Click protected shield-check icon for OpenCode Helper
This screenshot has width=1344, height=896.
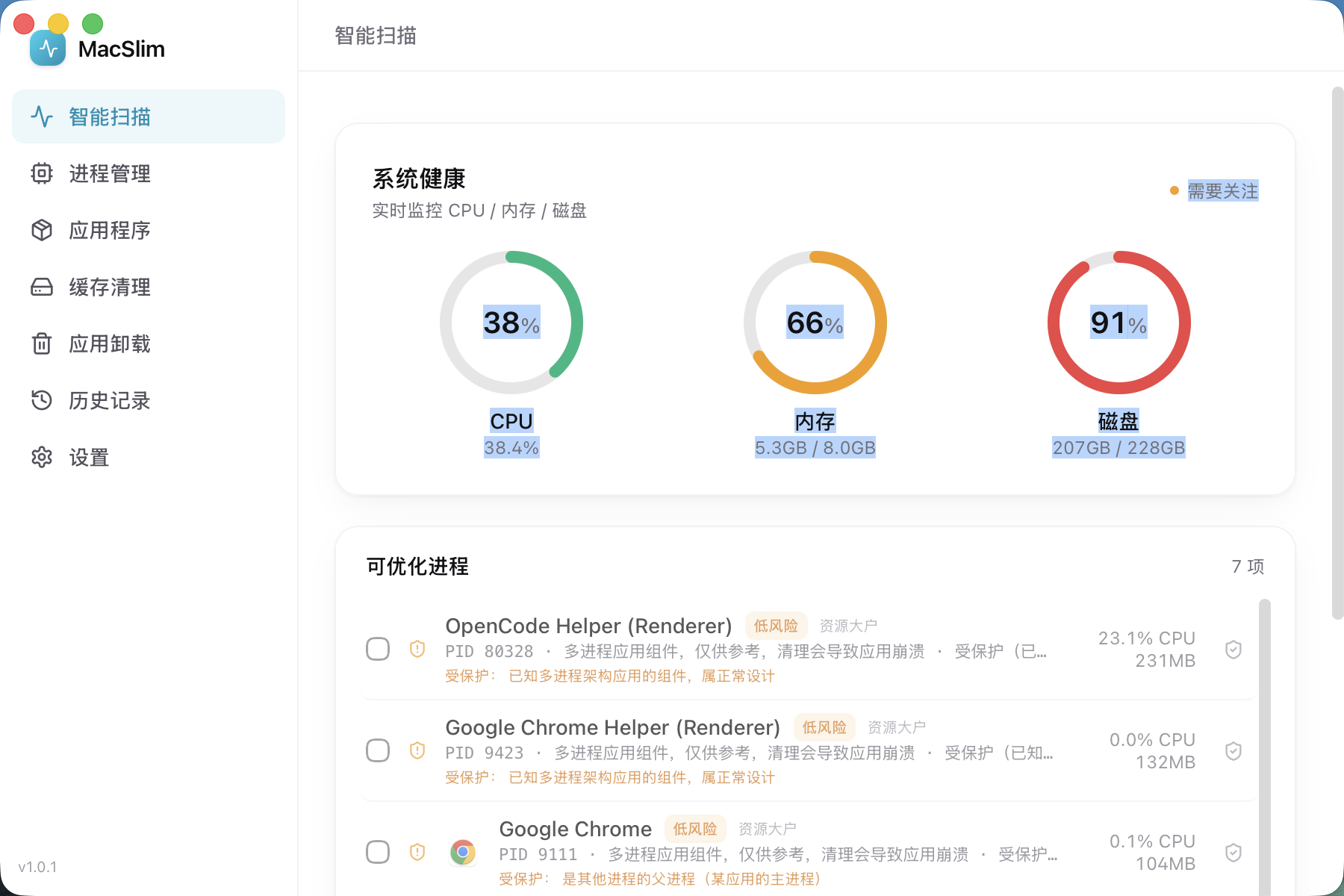click(x=1233, y=649)
